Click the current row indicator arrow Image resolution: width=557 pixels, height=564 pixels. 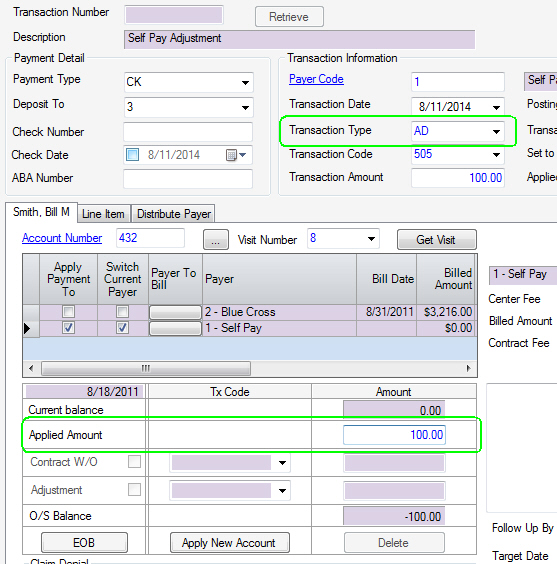27,328
